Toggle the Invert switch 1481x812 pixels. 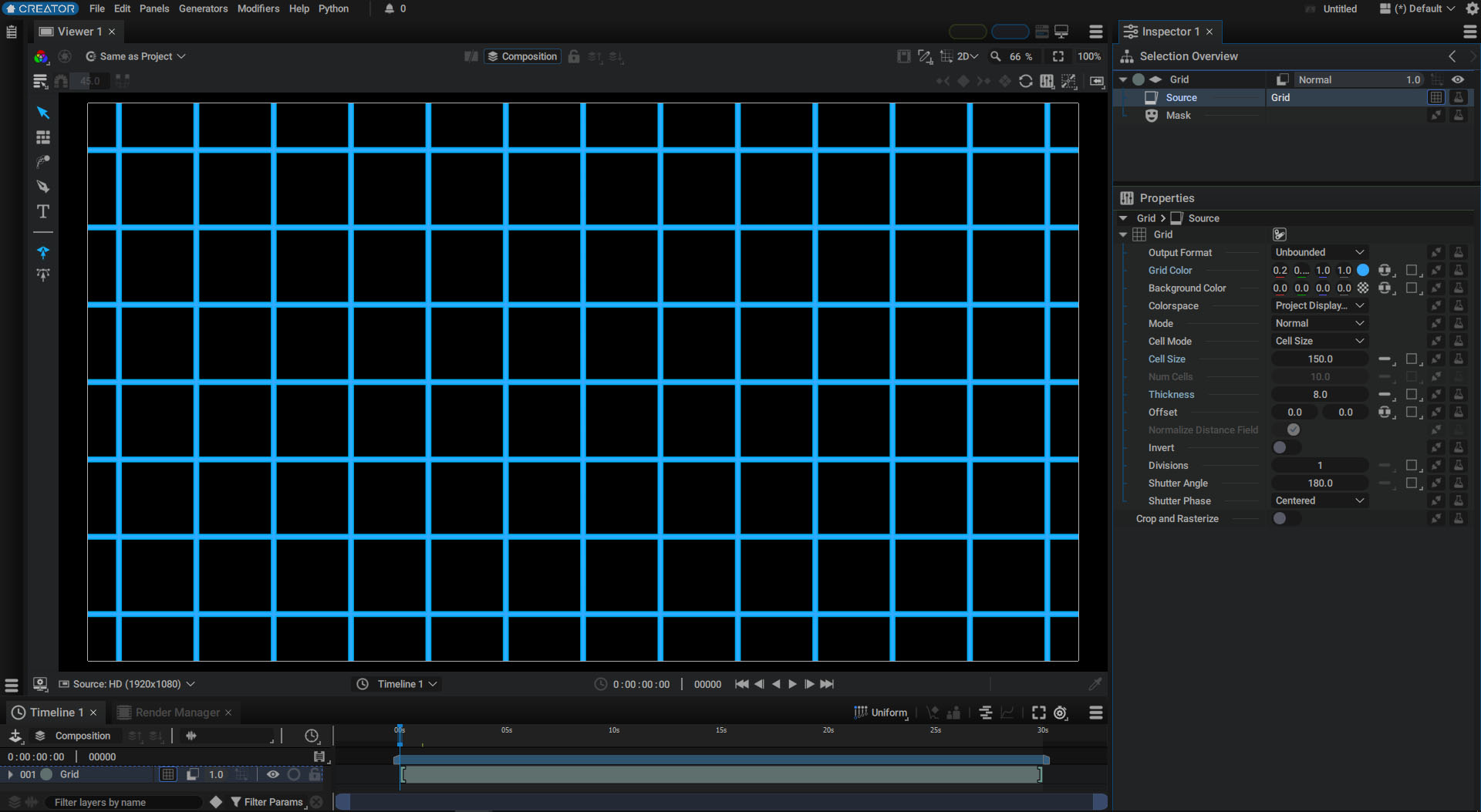coord(1286,447)
